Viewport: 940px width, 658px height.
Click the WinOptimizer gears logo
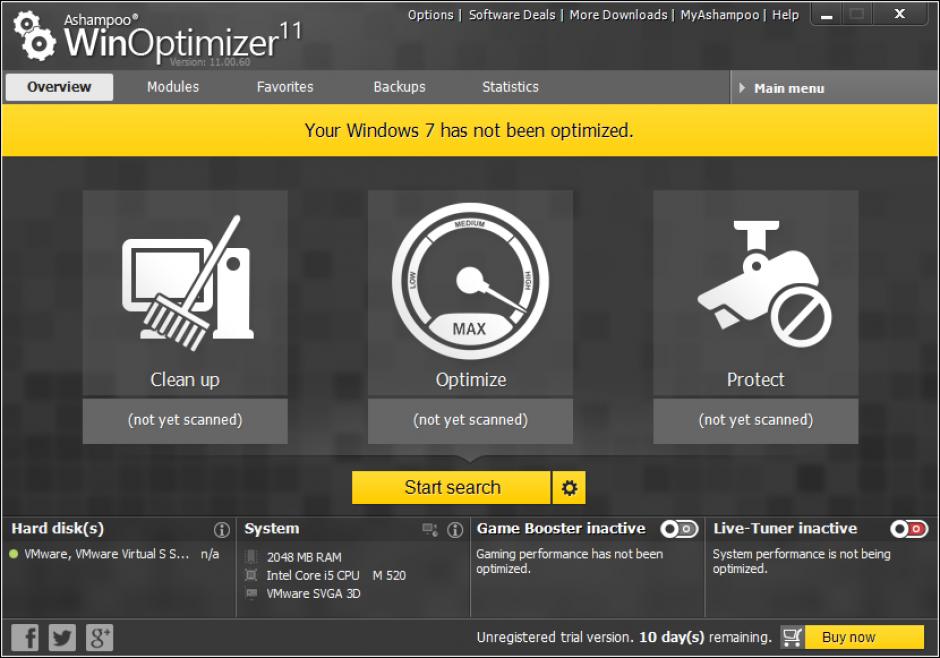pos(34,36)
